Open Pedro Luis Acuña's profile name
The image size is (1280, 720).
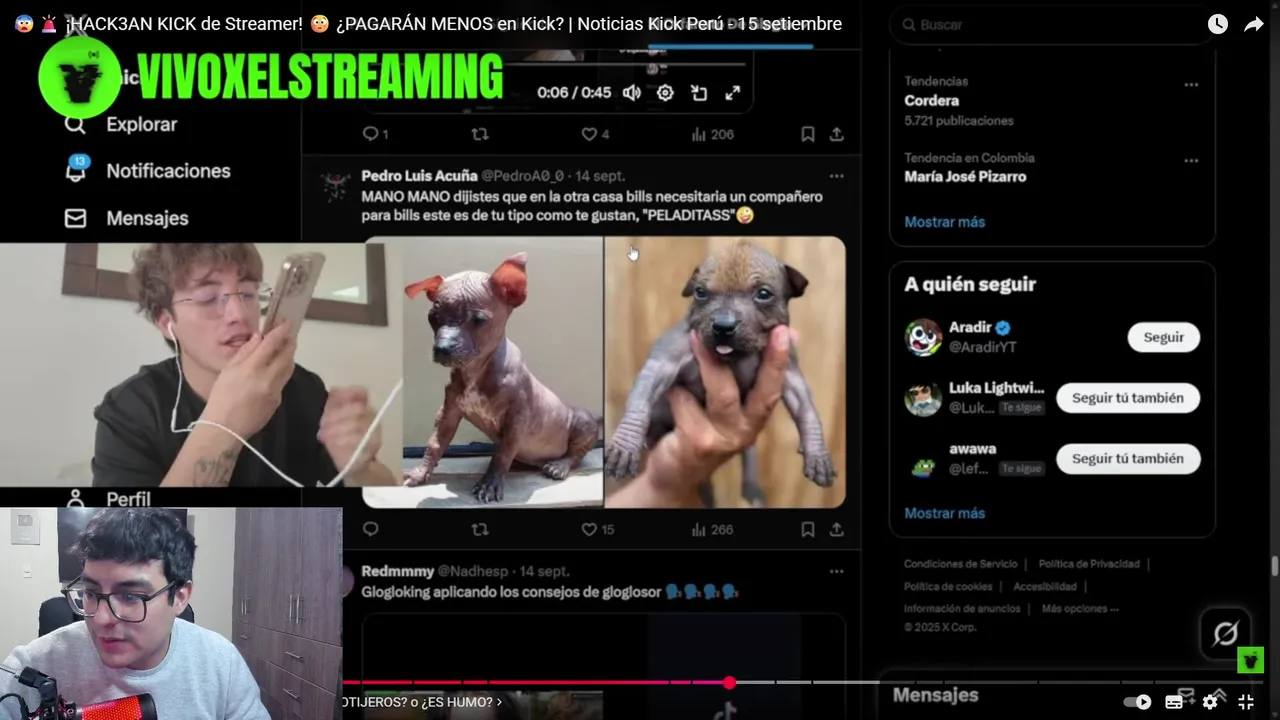[419, 175]
